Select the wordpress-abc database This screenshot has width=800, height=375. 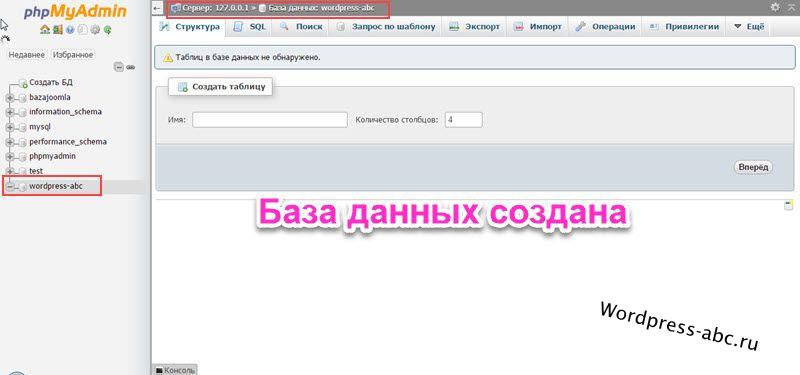coord(56,187)
